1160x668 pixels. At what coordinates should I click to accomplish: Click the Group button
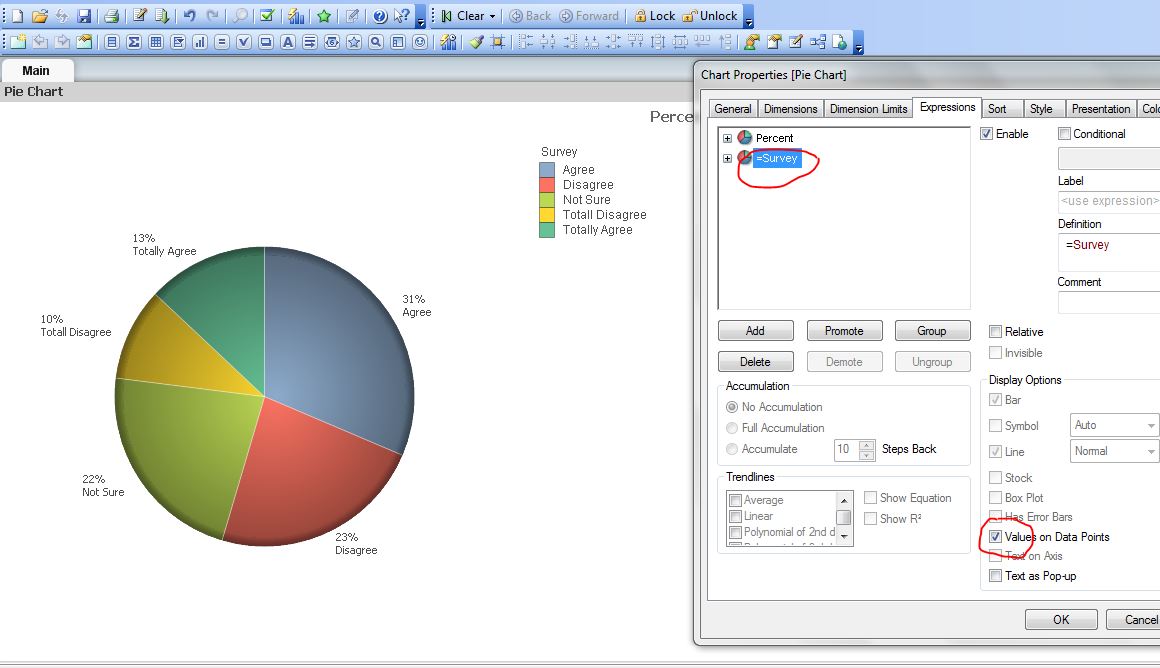click(932, 331)
